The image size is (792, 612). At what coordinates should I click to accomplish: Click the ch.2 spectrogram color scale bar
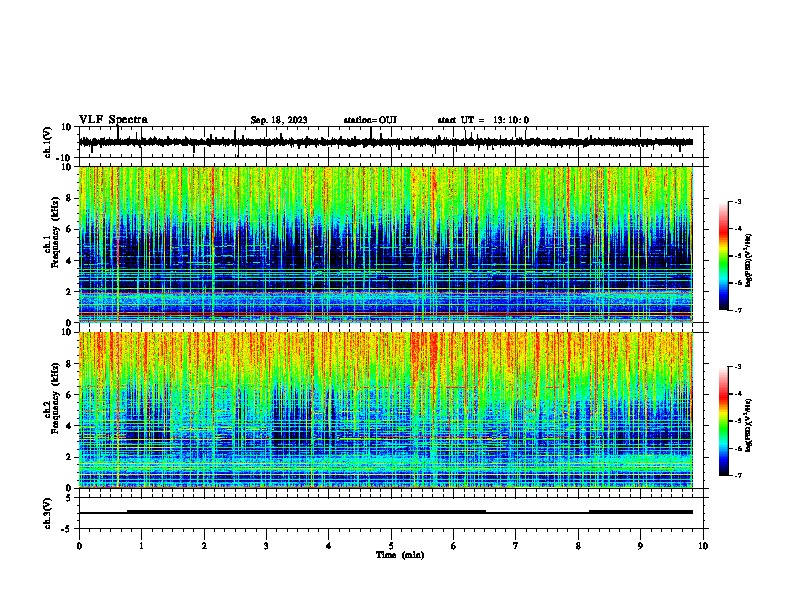pyautogui.click(x=724, y=421)
